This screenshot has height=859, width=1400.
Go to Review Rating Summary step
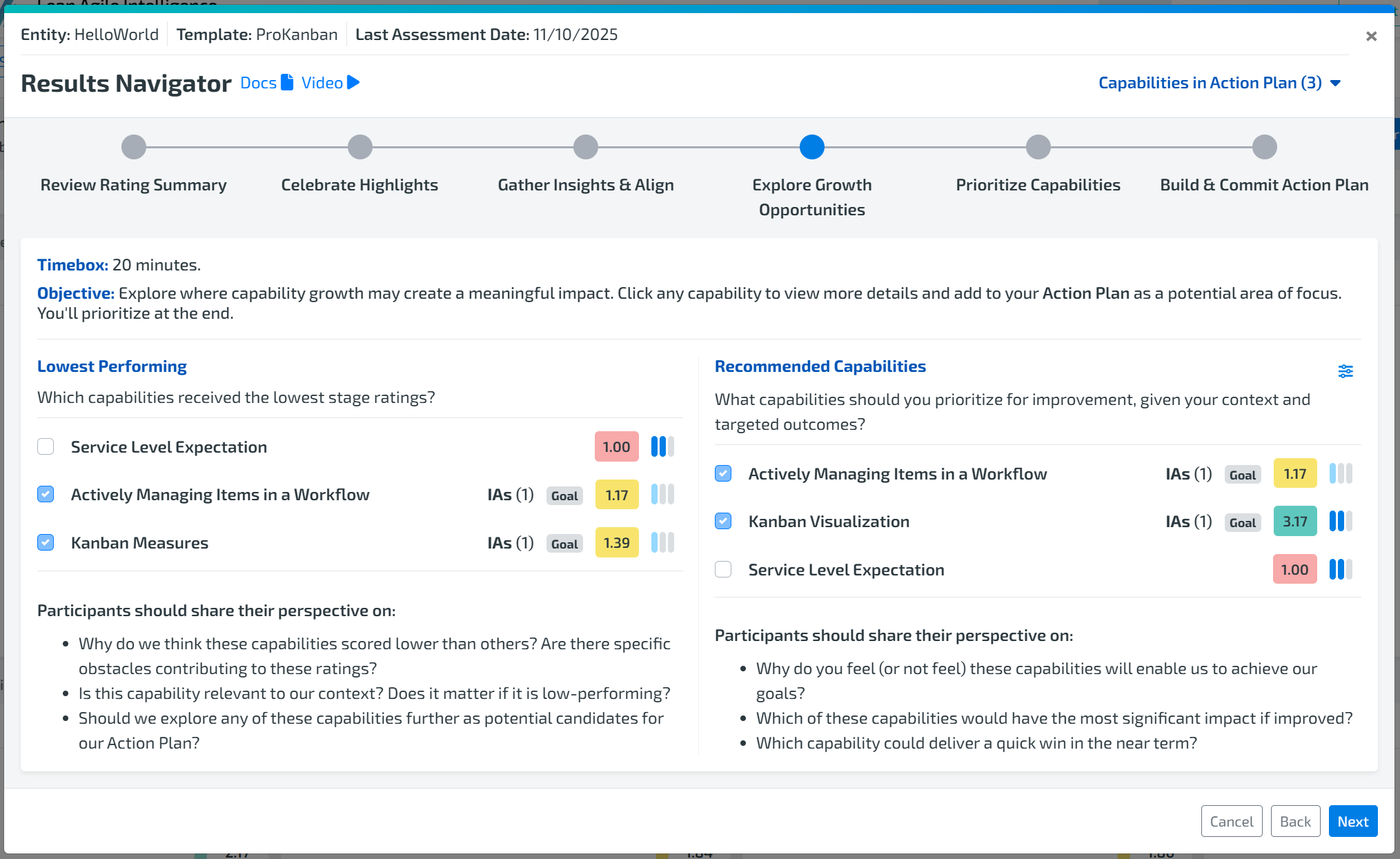[x=134, y=147]
